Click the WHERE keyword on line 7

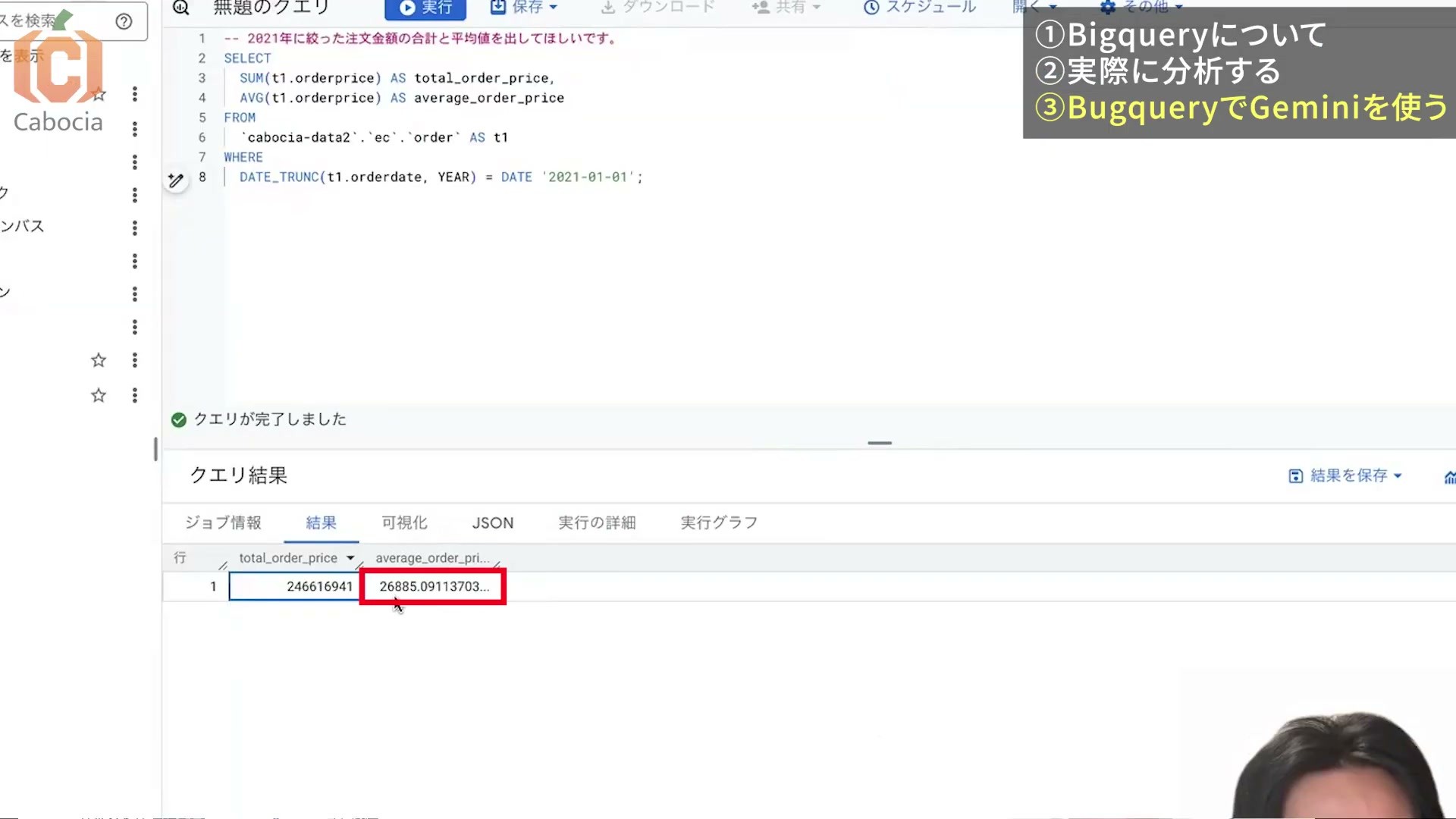click(243, 157)
